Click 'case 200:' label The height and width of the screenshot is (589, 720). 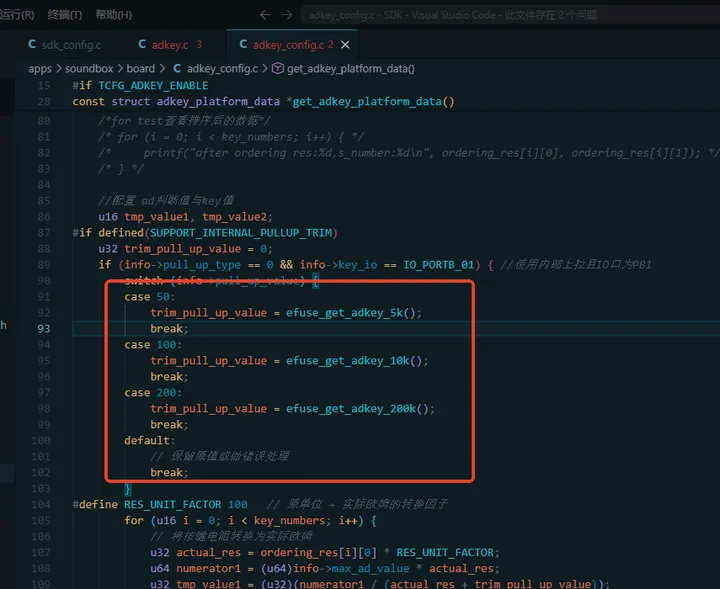click(x=152, y=393)
